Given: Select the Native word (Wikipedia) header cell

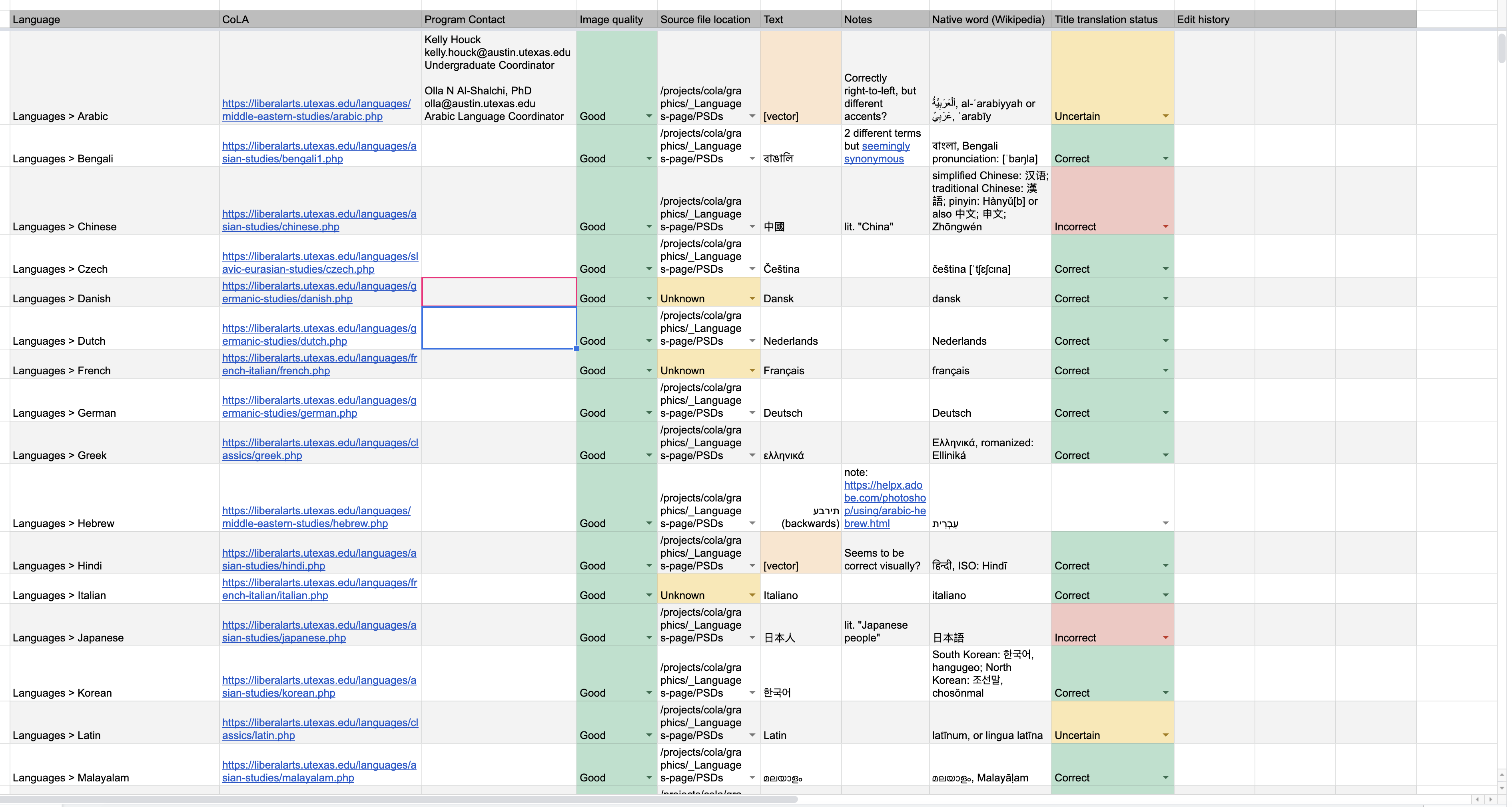Looking at the screenshot, I should coord(990,19).
